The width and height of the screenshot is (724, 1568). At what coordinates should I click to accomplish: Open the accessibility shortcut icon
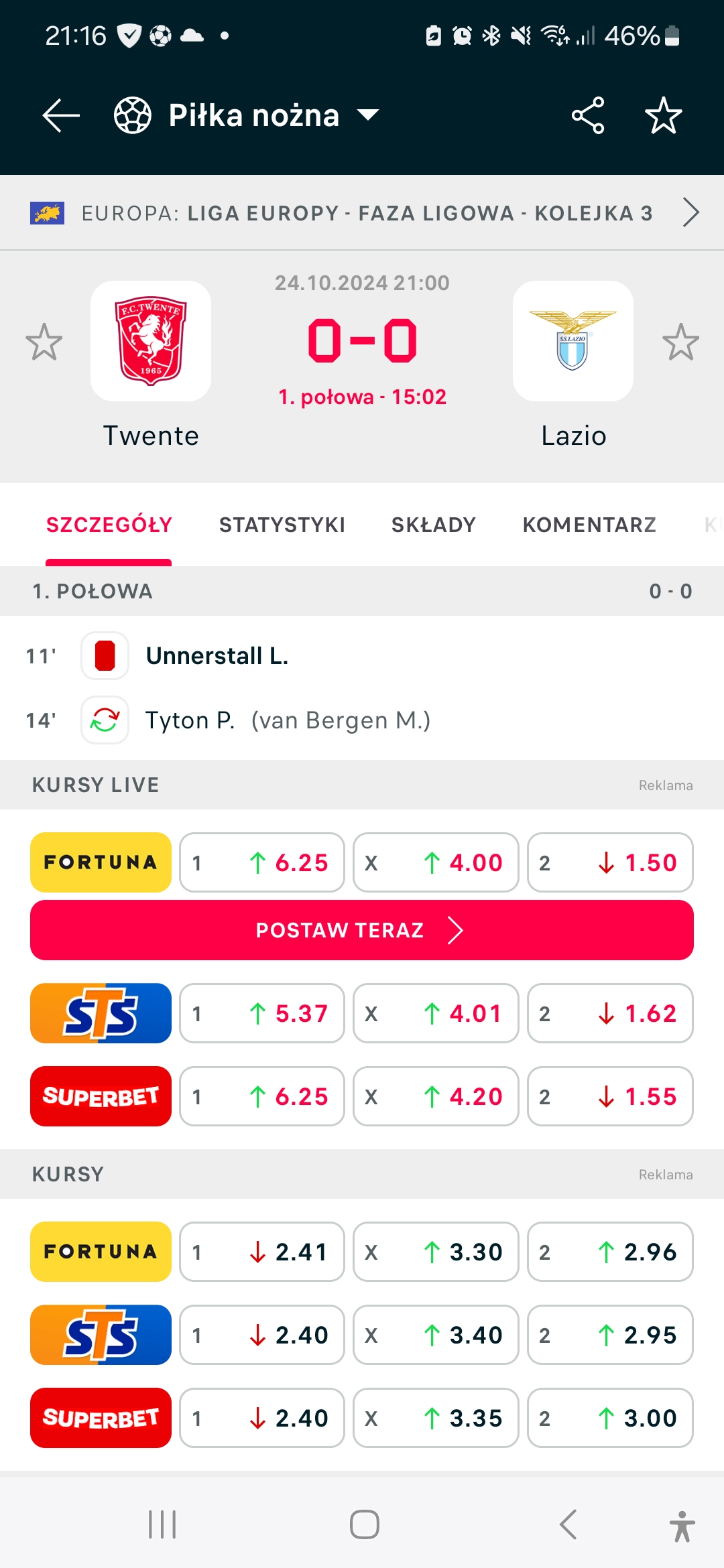[682, 1526]
